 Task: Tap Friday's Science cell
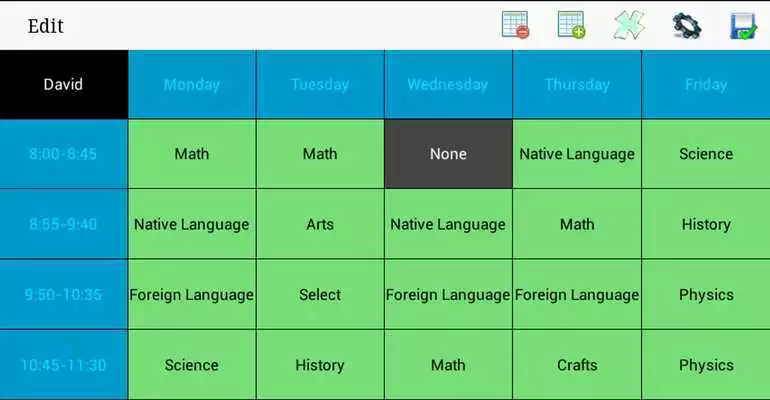click(706, 154)
